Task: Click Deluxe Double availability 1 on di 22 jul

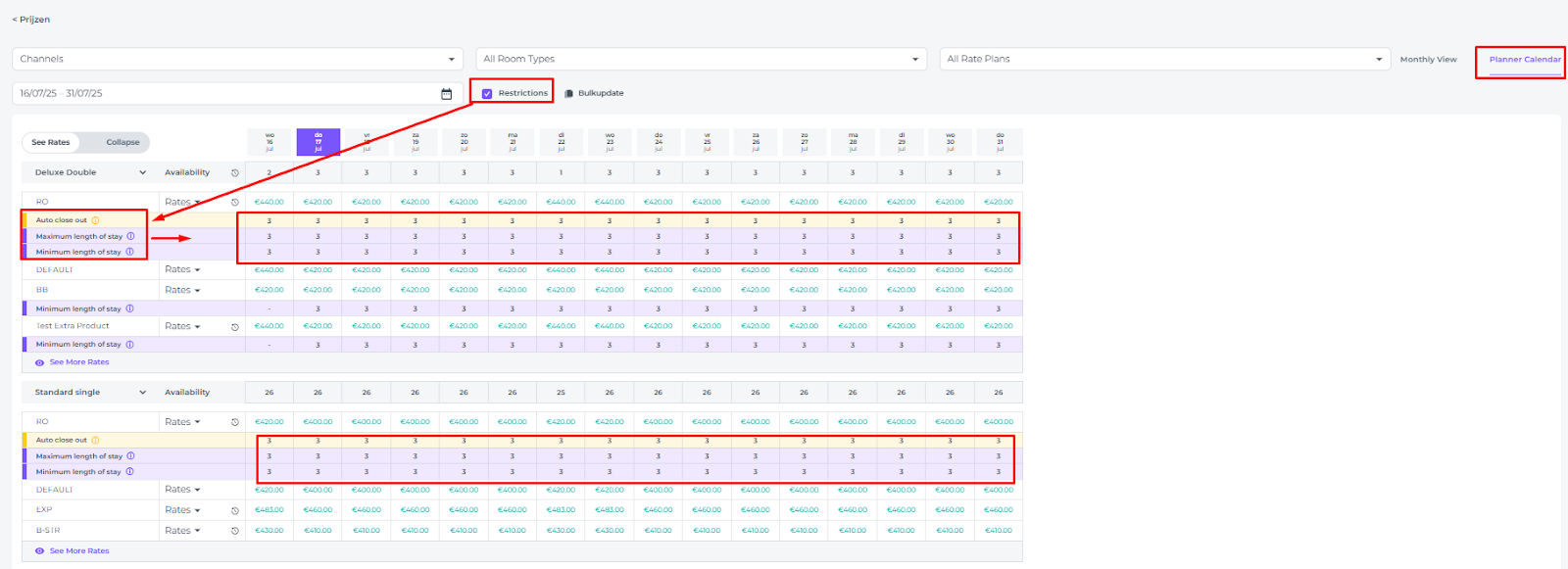Action: coord(562,173)
